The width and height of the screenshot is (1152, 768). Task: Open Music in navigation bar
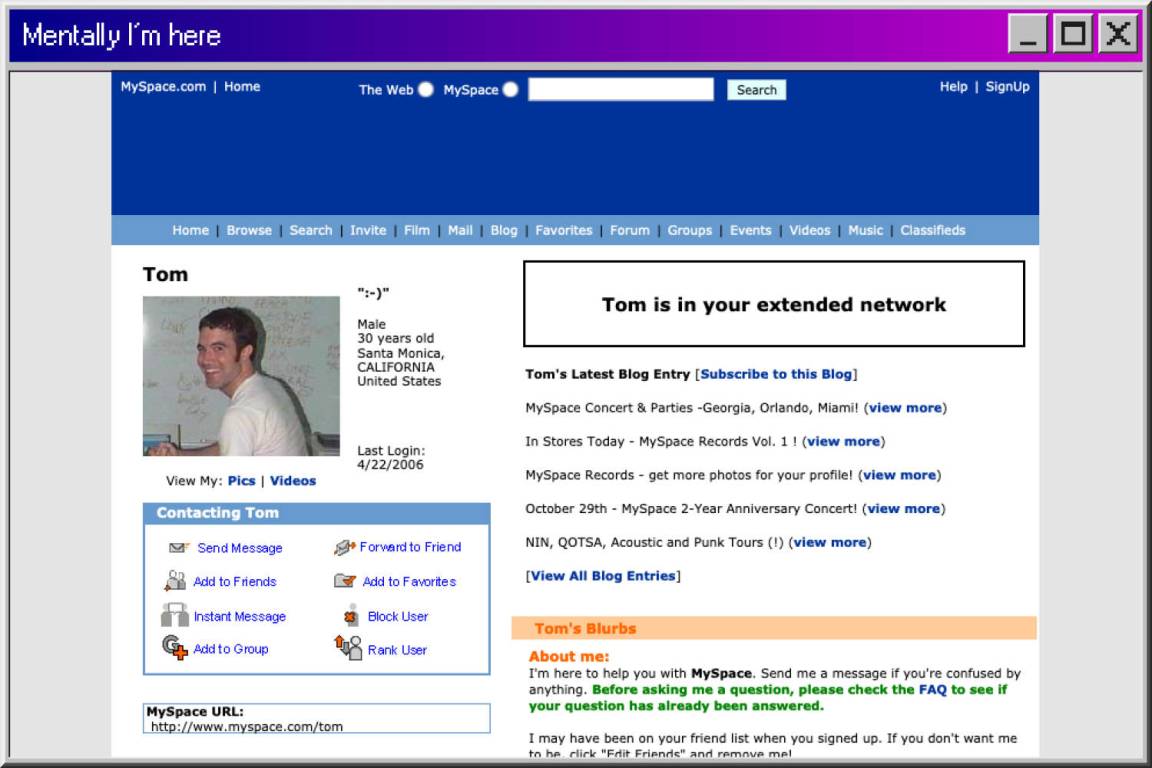pyautogui.click(x=865, y=230)
